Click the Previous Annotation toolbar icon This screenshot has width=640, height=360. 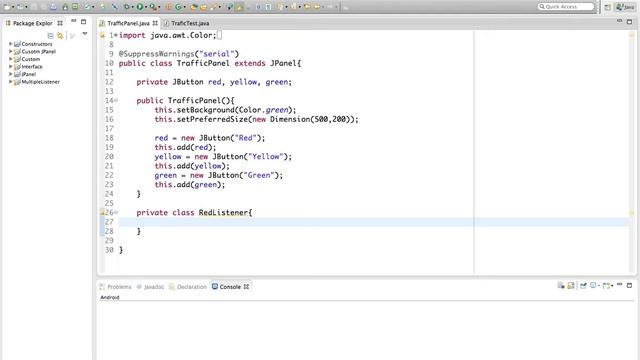(x=293, y=7)
